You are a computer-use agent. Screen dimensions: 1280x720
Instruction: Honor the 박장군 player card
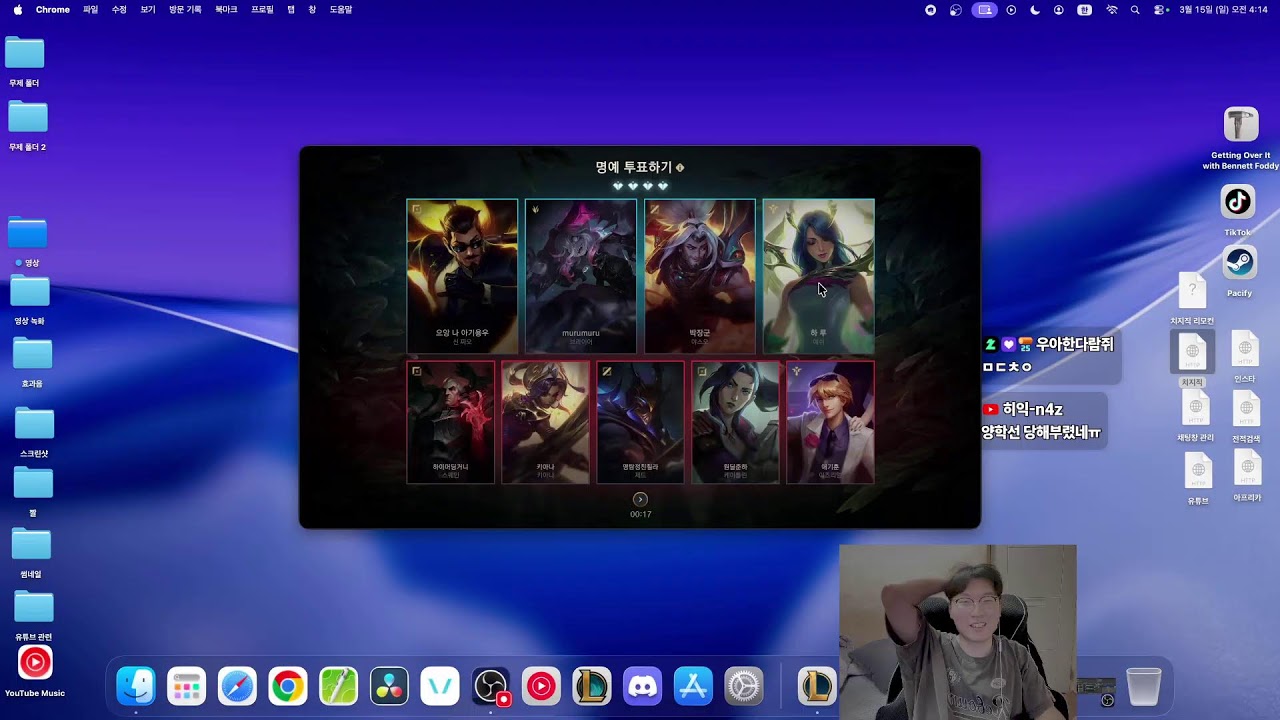pos(700,276)
